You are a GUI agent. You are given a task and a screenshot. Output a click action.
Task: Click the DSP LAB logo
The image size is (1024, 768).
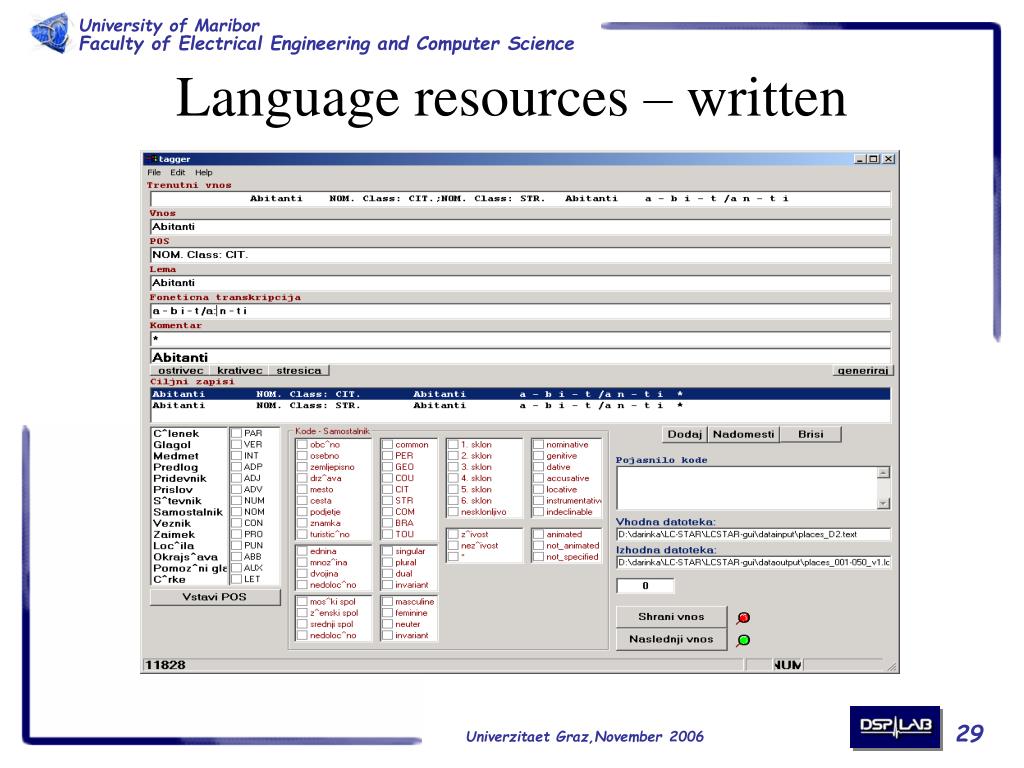(x=895, y=727)
